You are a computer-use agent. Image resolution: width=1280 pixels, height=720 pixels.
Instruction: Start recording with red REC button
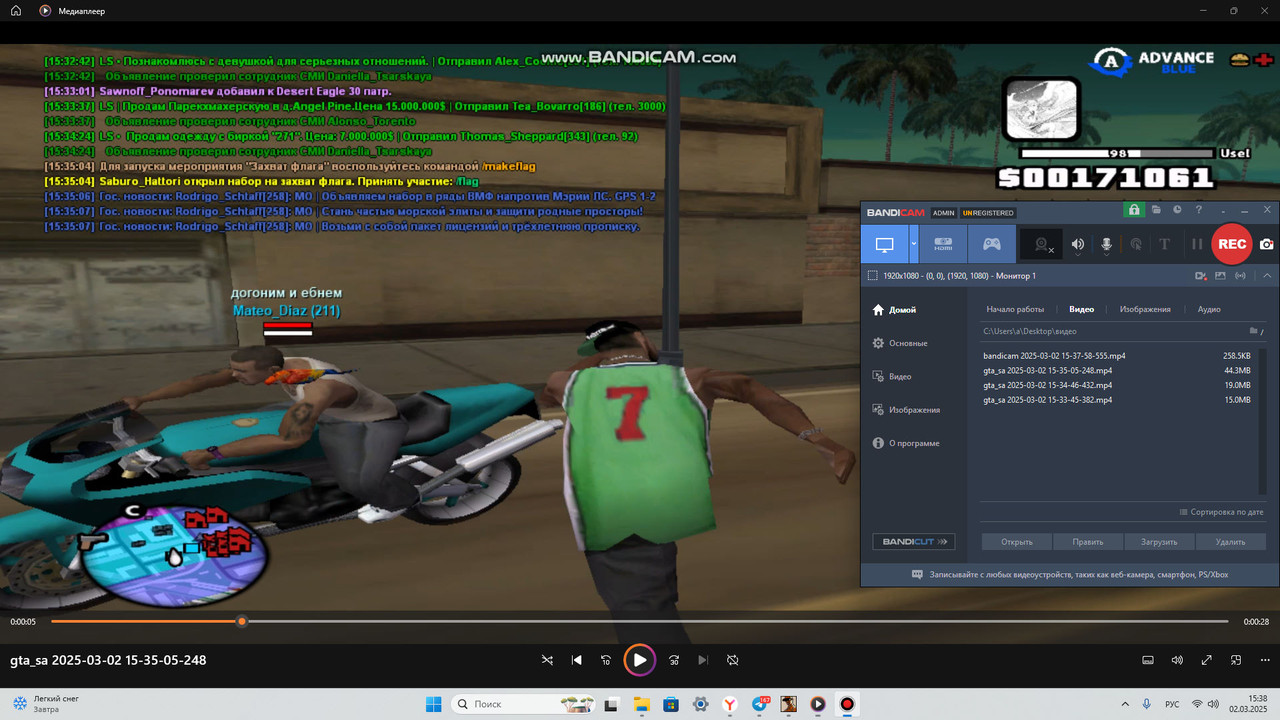[1232, 244]
